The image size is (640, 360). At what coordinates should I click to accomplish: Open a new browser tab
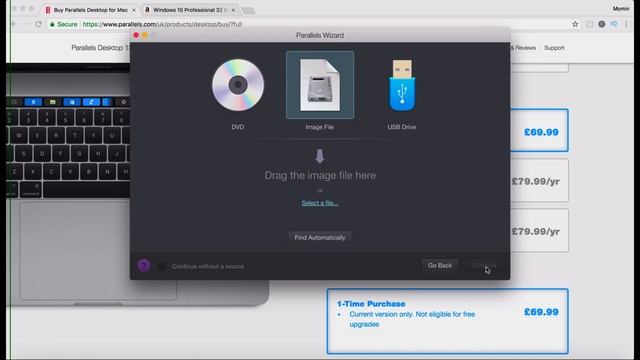(248, 10)
